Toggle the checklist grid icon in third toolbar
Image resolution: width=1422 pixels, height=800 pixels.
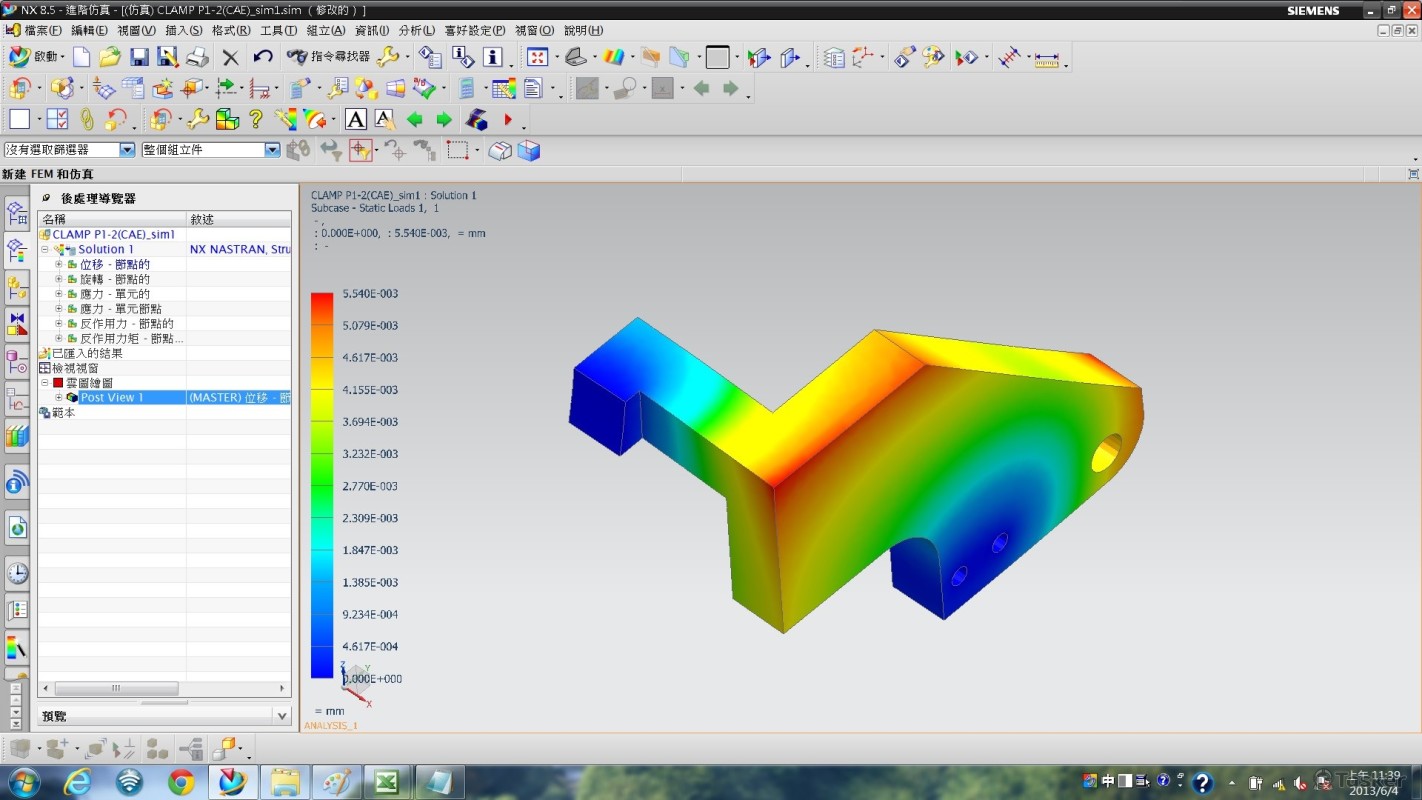point(57,120)
